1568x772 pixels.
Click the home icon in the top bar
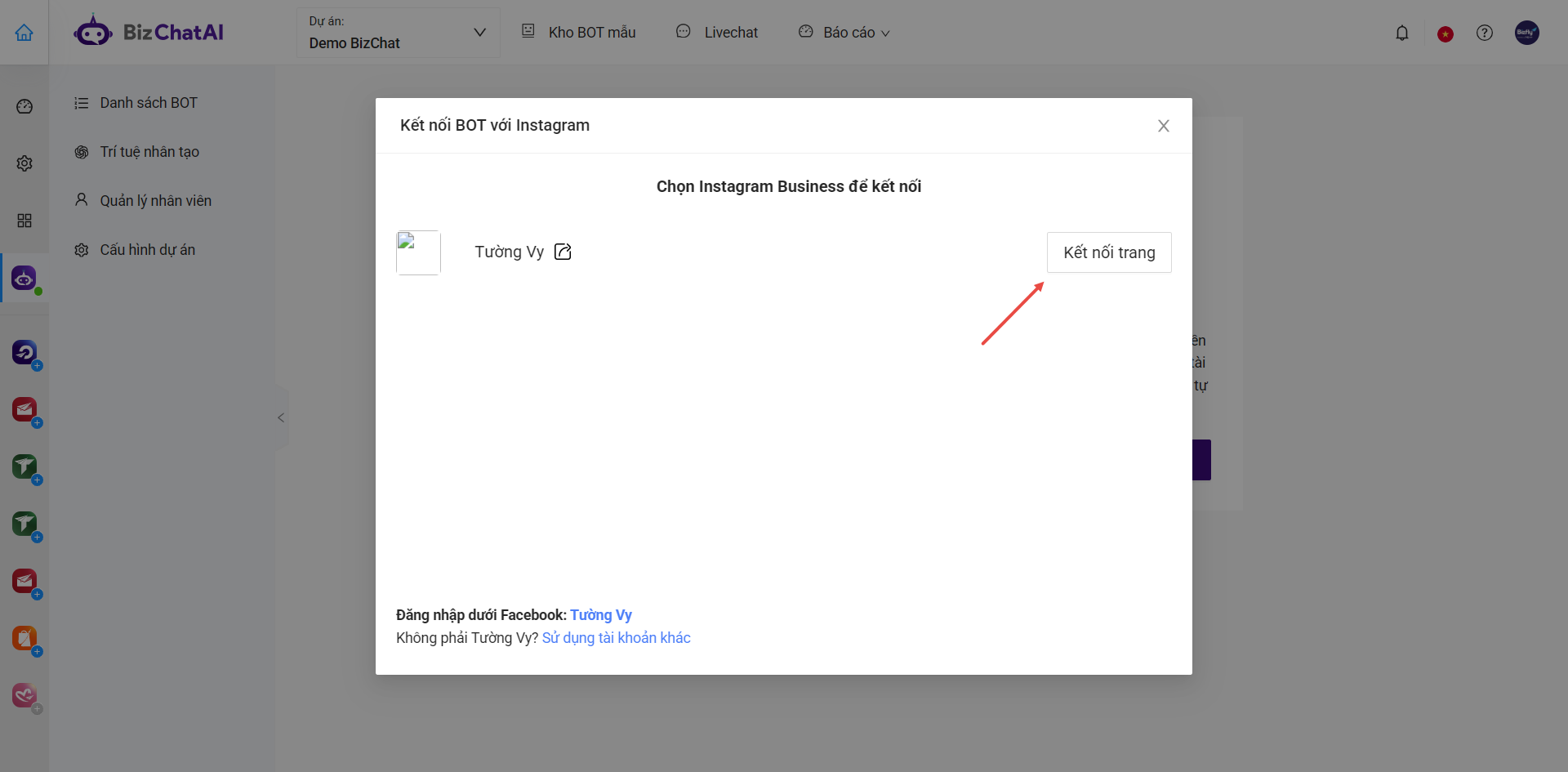click(24, 33)
